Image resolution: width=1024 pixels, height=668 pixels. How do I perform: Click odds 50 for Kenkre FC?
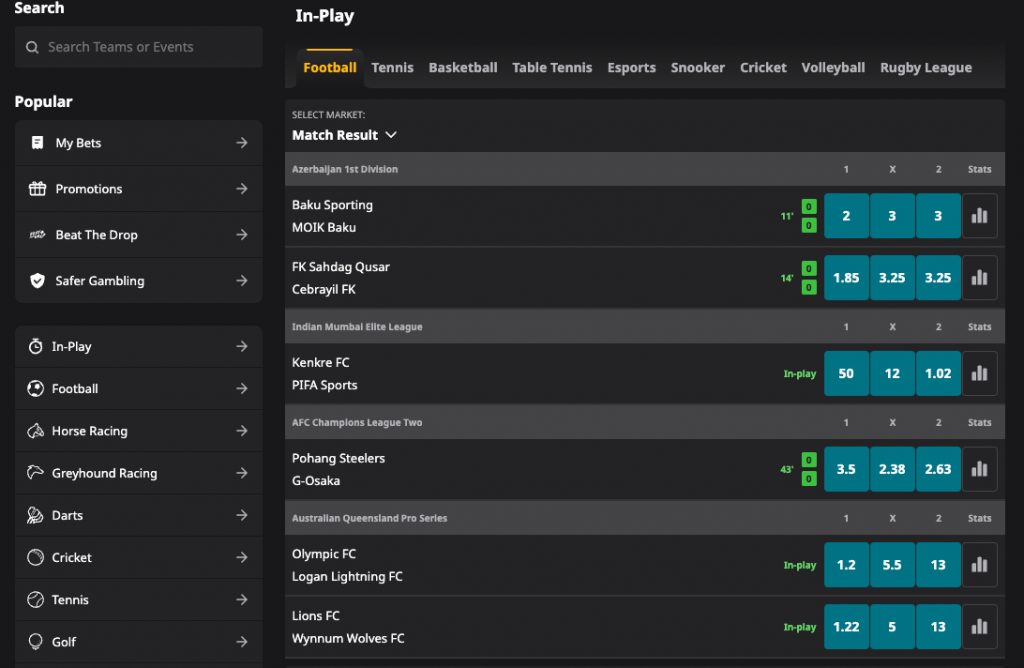point(846,373)
